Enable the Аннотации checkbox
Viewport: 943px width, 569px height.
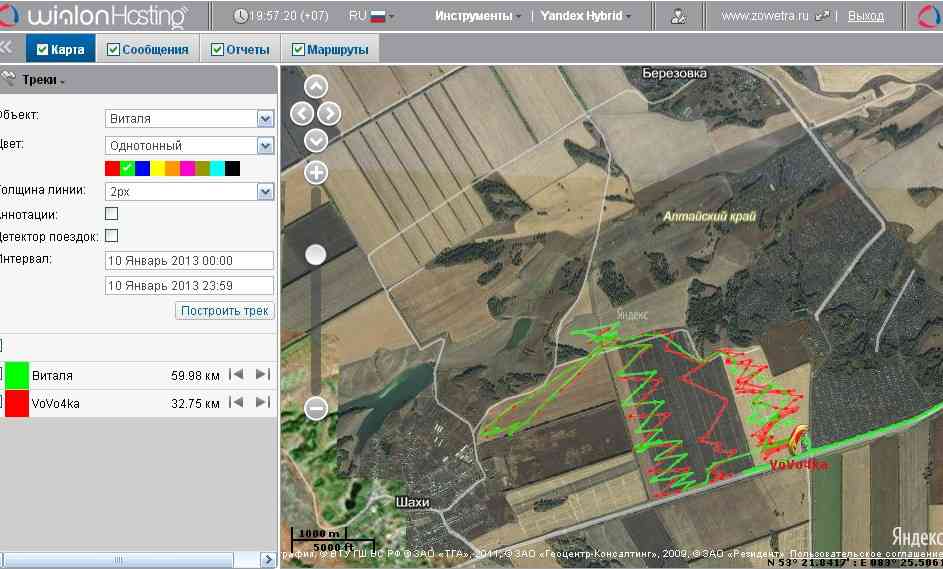[112, 214]
